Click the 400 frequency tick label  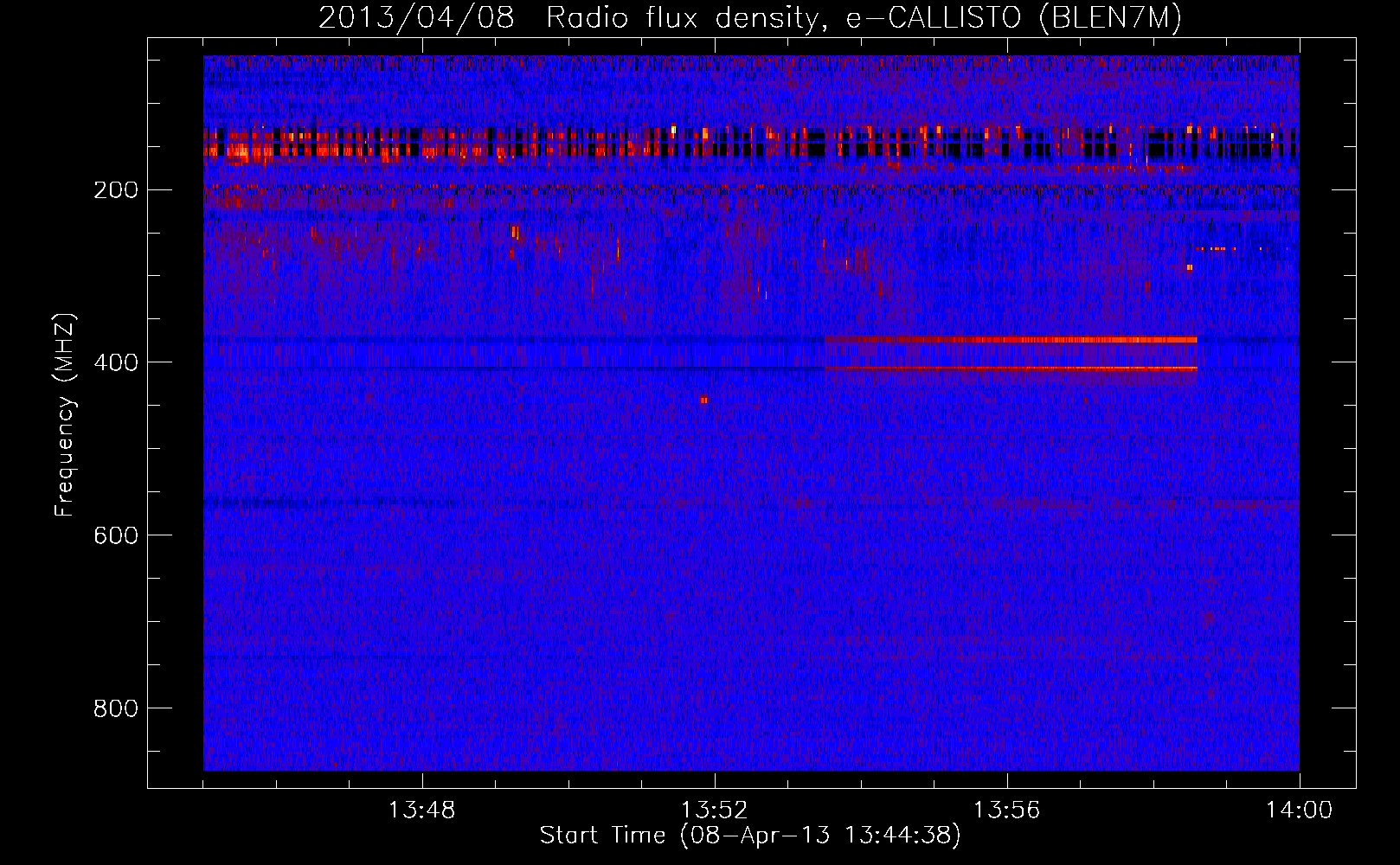[x=116, y=363]
